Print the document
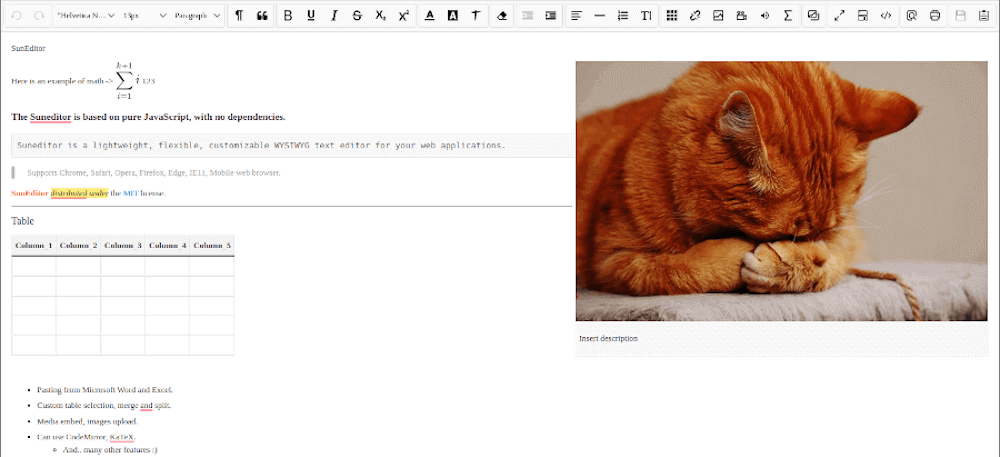 [935, 16]
